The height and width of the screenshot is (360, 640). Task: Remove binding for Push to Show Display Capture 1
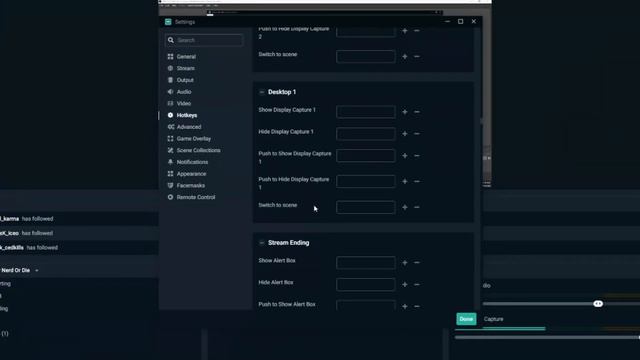click(417, 156)
